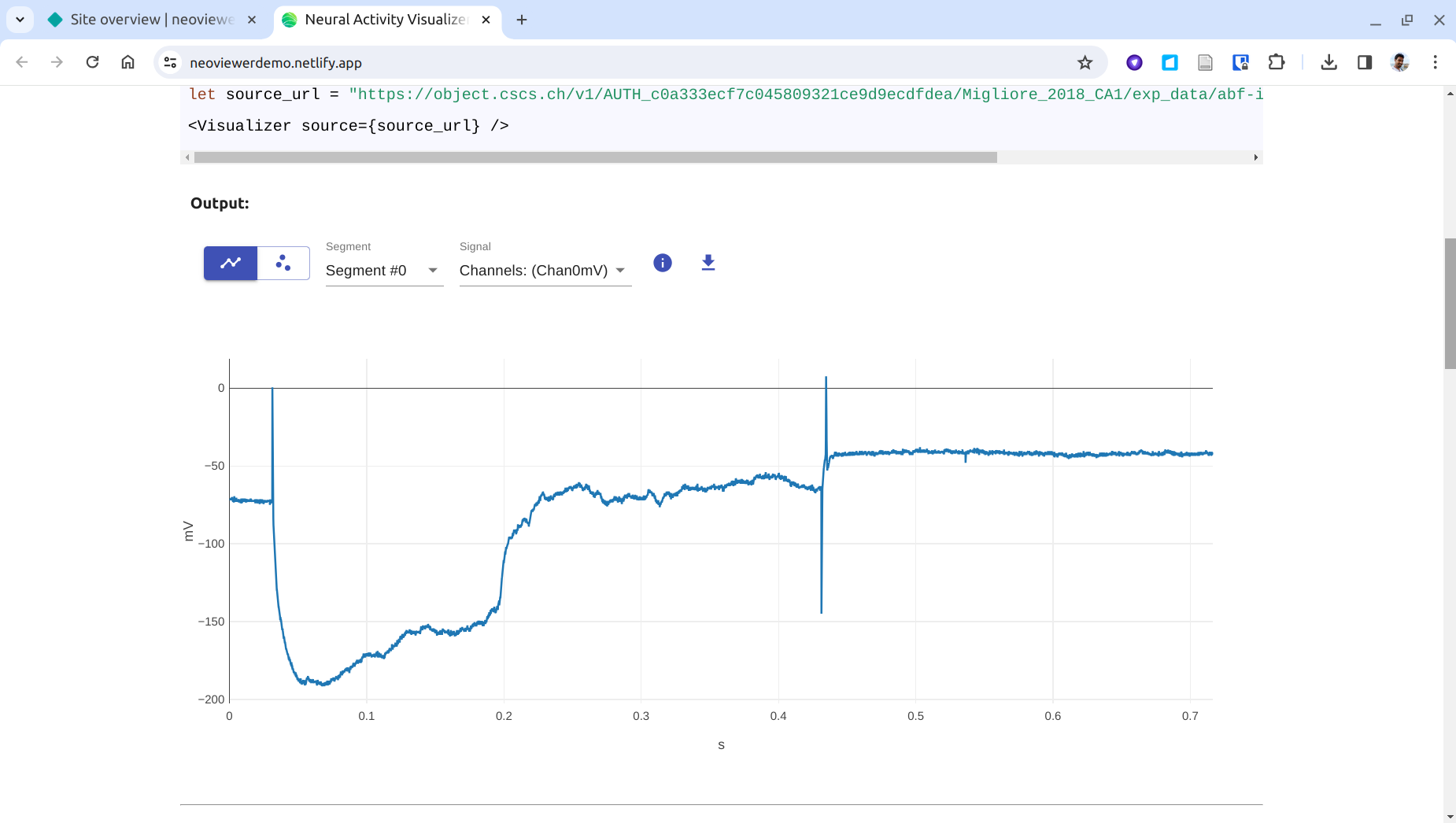Open the browser extensions puzzle icon

click(1277, 63)
